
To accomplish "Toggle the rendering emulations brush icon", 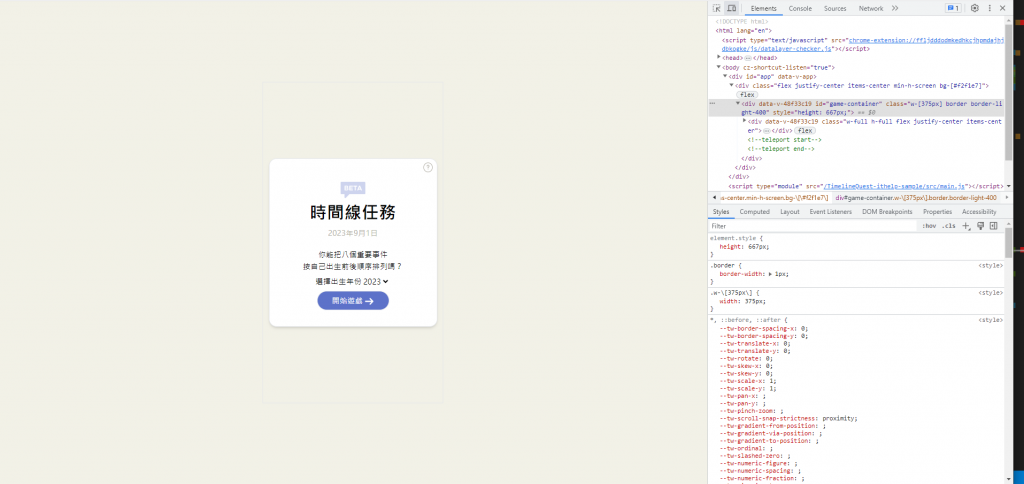I will click(980, 226).
